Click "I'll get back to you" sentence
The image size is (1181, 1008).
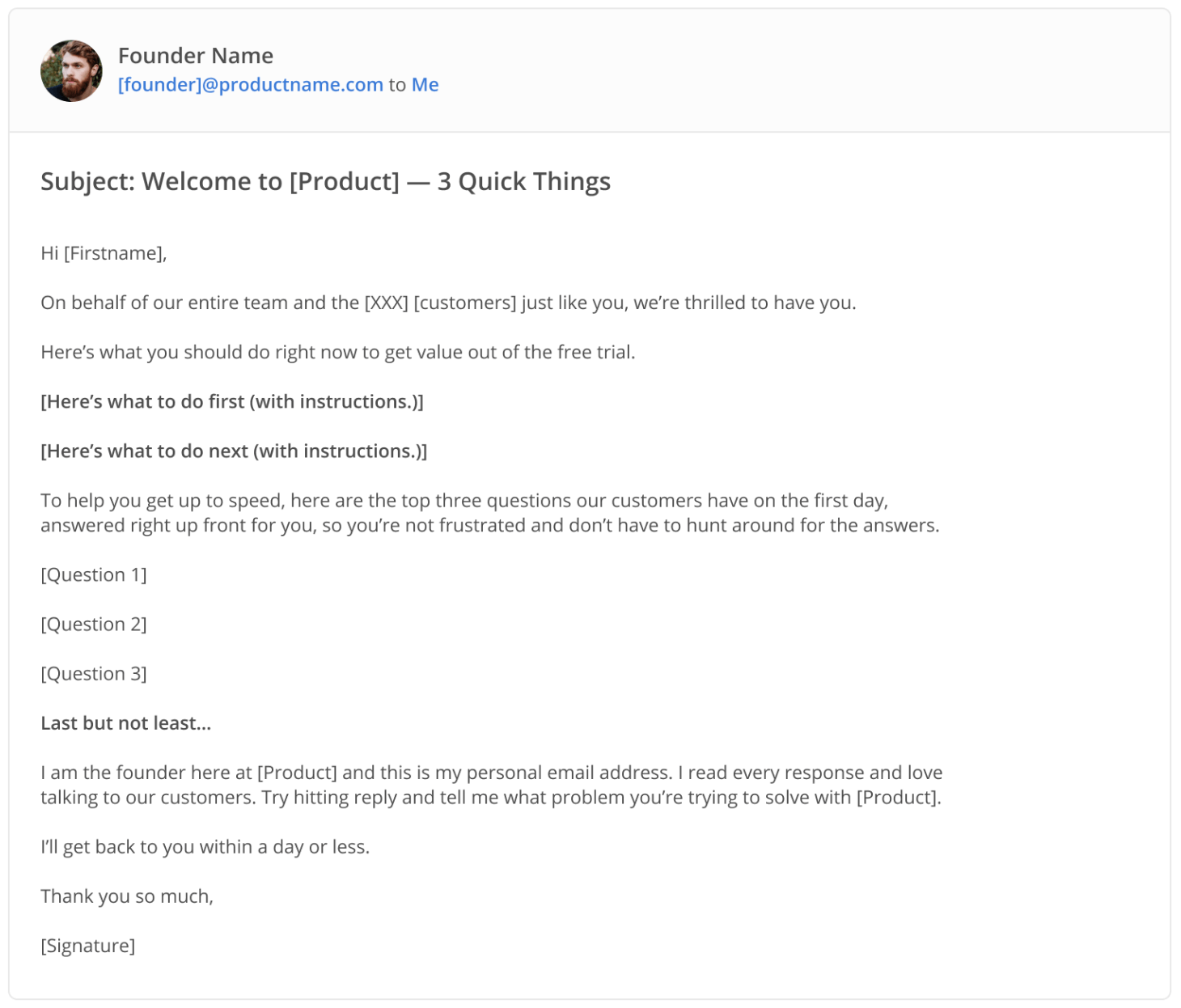[x=205, y=847]
